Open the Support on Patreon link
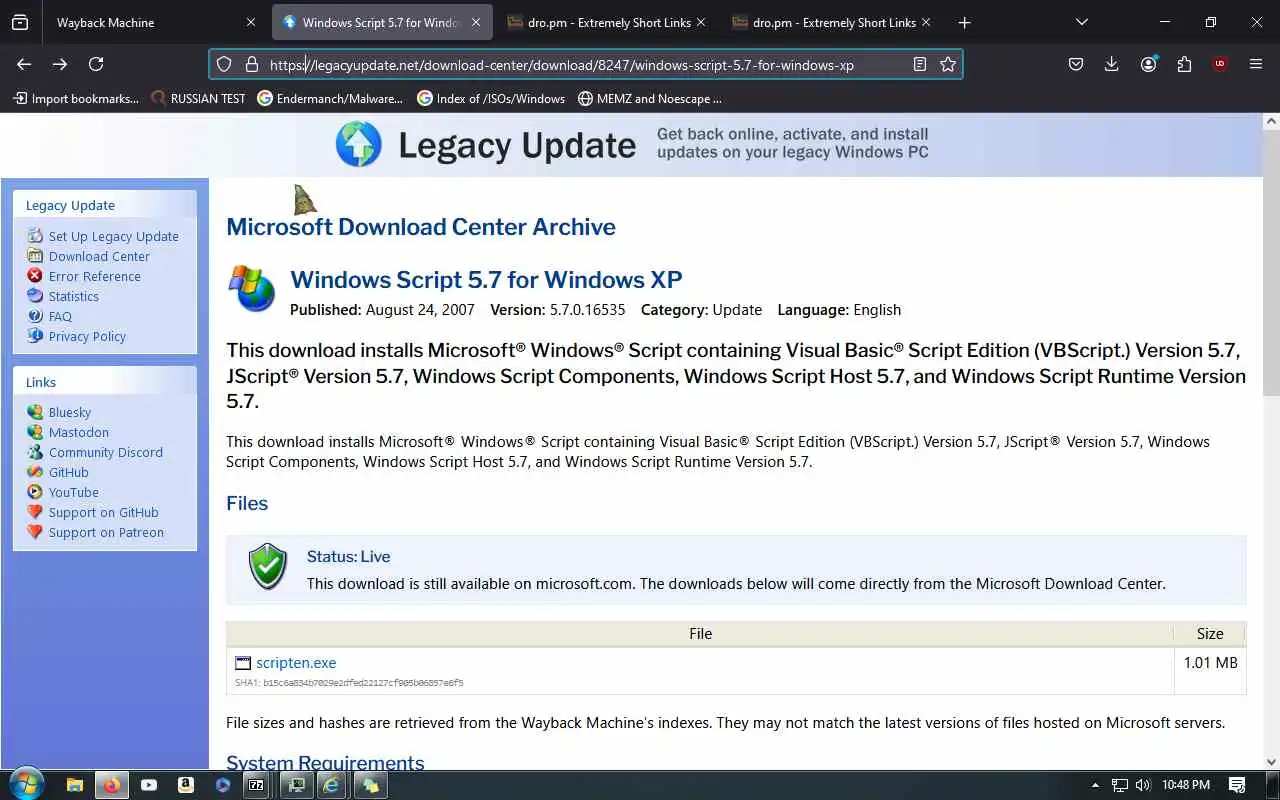 coord(106,532)
